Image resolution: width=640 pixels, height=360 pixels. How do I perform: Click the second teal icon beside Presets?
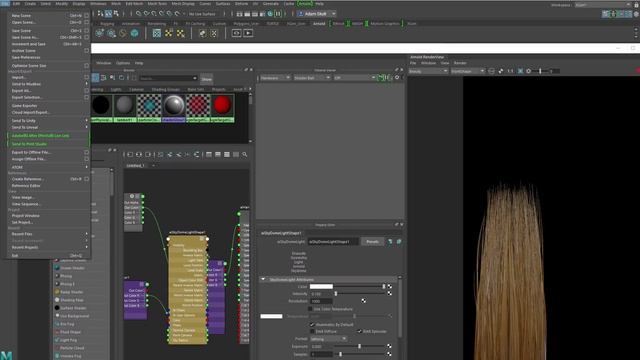point(399,242)
